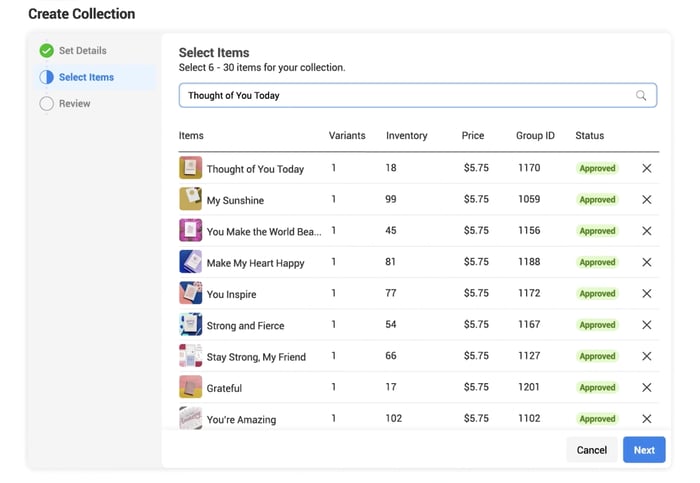Screen dimensions: 700x483
Task: Click the search magnifier icon
Action: (x=641, y=96)
